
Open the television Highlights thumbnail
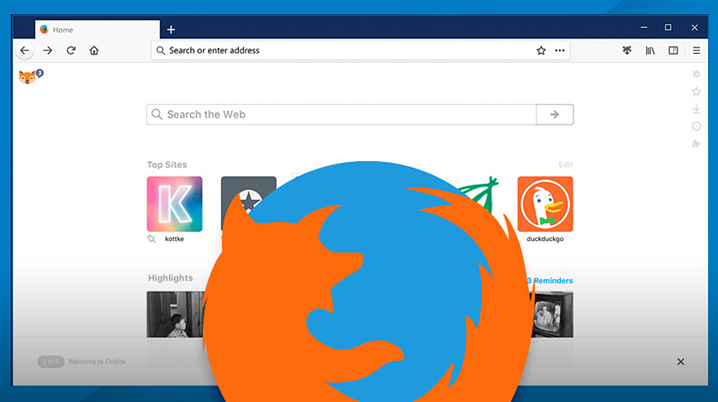coord(553,315)
